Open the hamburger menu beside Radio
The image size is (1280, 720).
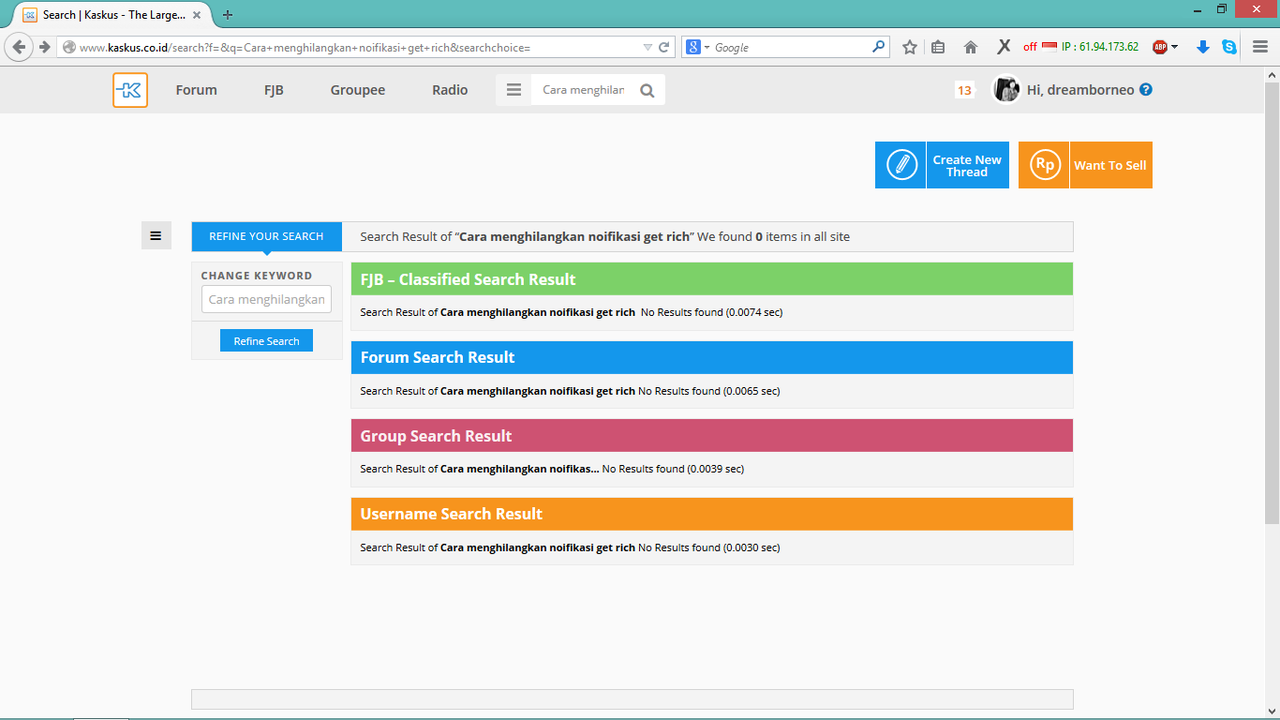click(x=514, y=90)
